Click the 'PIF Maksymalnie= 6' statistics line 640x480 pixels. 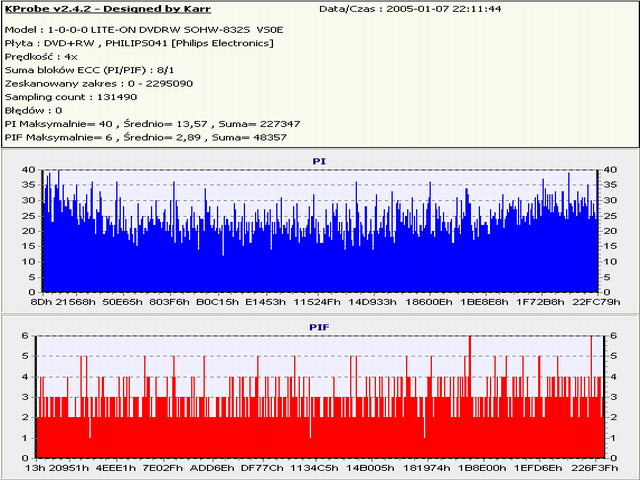(146, 138)
